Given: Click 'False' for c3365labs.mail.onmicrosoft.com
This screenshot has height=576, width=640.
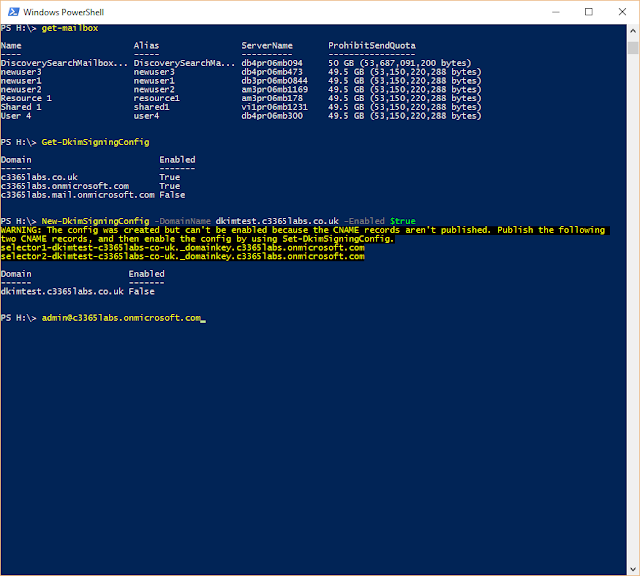Looking at the screenshot, I should (x=172, y=195).
